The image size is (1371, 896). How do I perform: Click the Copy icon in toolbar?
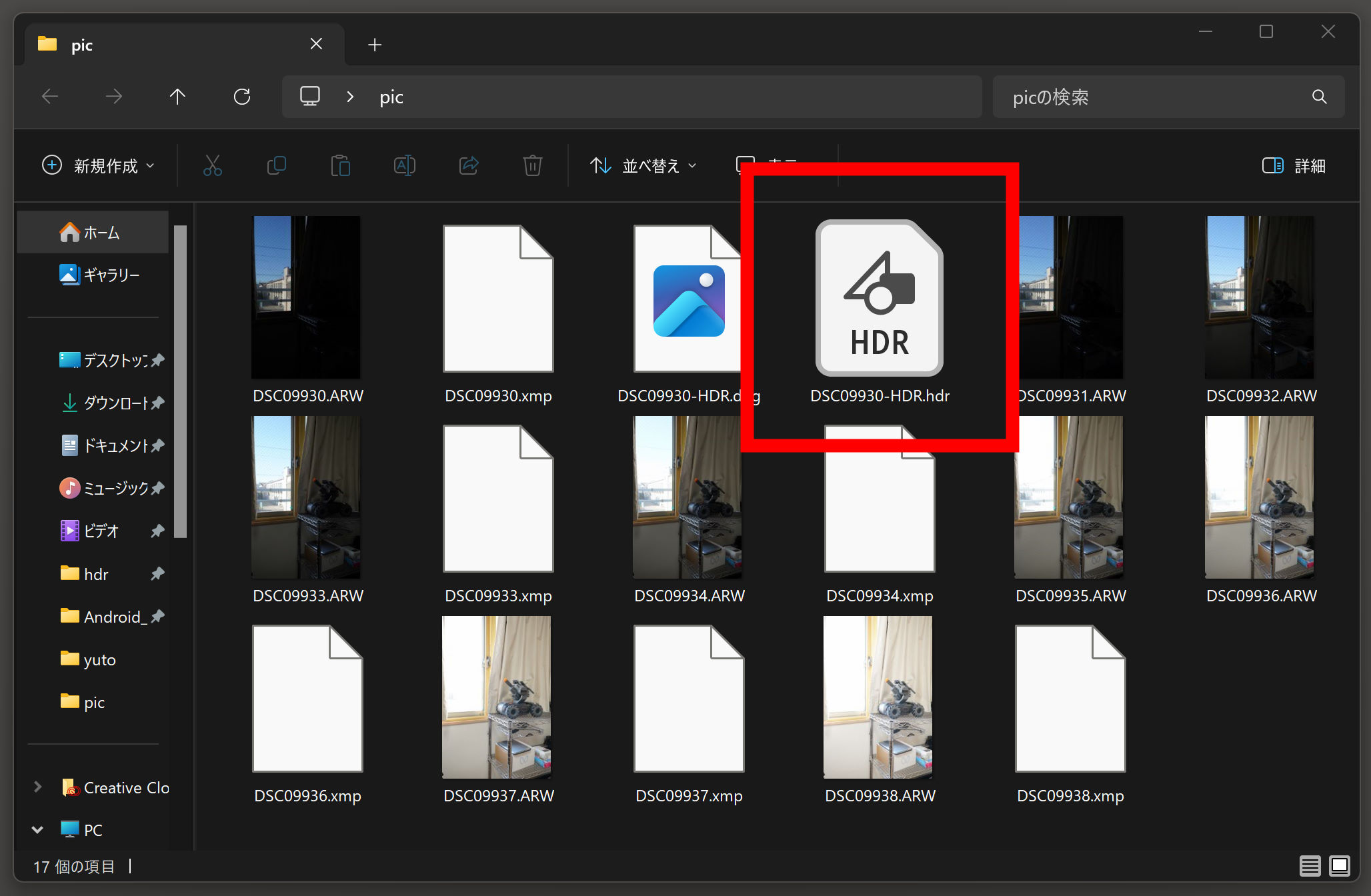276,165
